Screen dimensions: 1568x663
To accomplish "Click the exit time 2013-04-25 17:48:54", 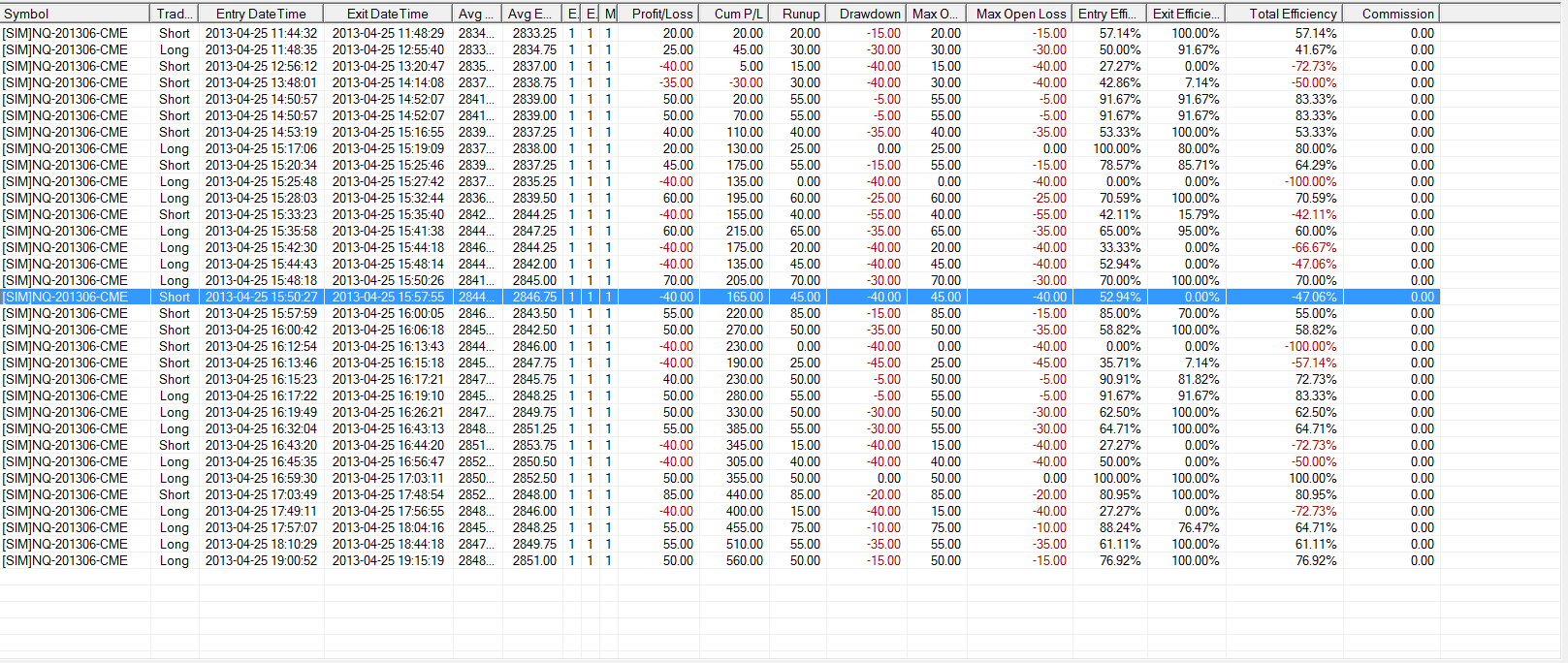I will [388, 494].
